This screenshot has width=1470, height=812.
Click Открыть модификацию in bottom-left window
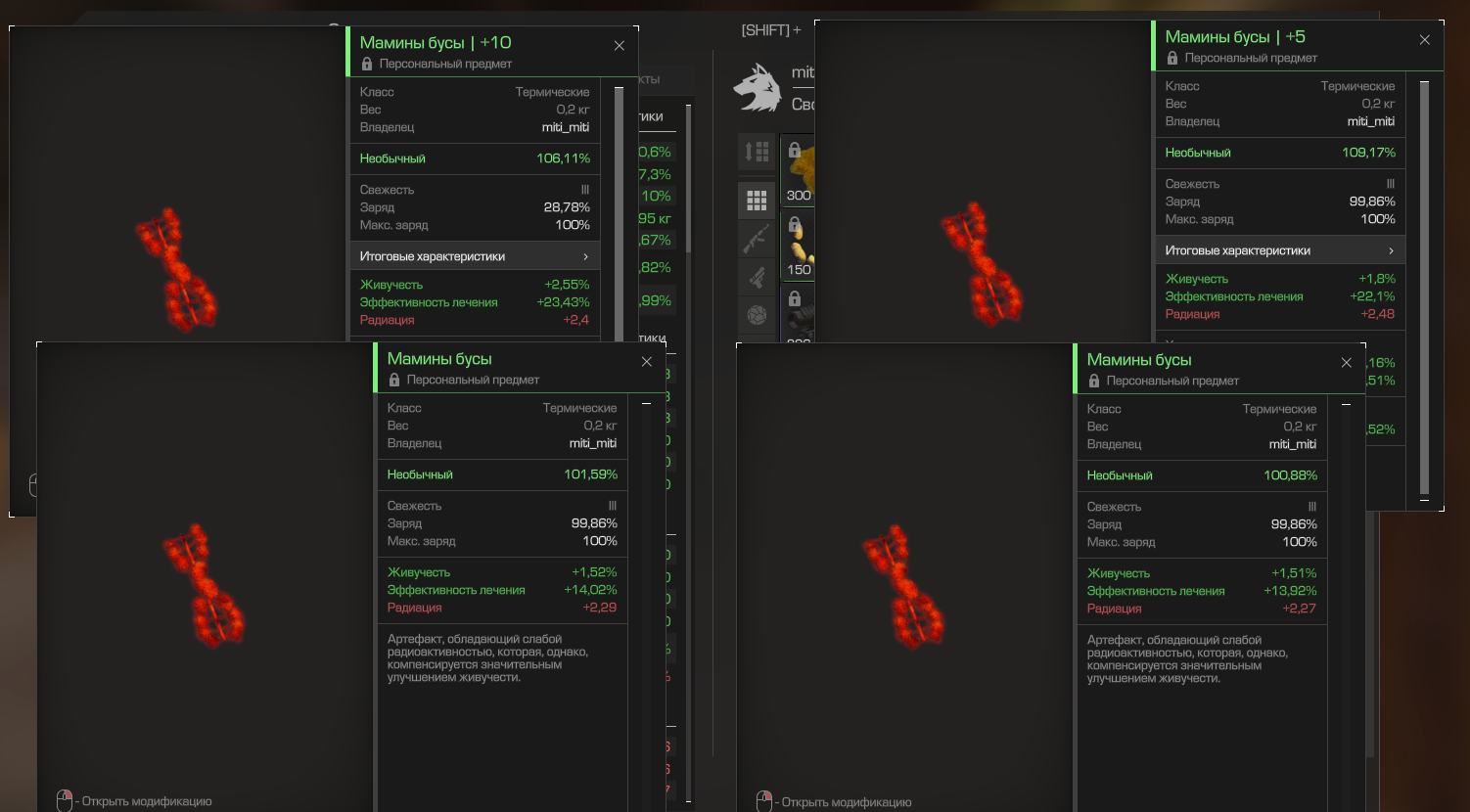tap(147, 801)
